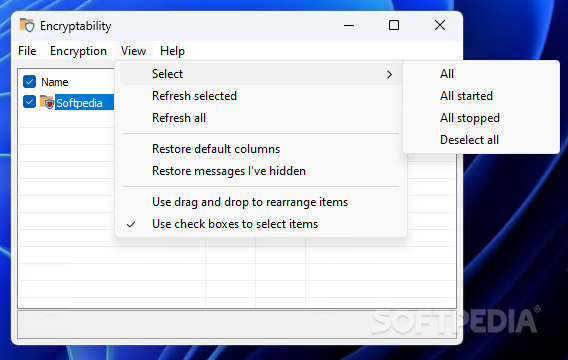Select All stopped in submenu
Viewport: 568px width, 360px height.
tap(481, 118)
